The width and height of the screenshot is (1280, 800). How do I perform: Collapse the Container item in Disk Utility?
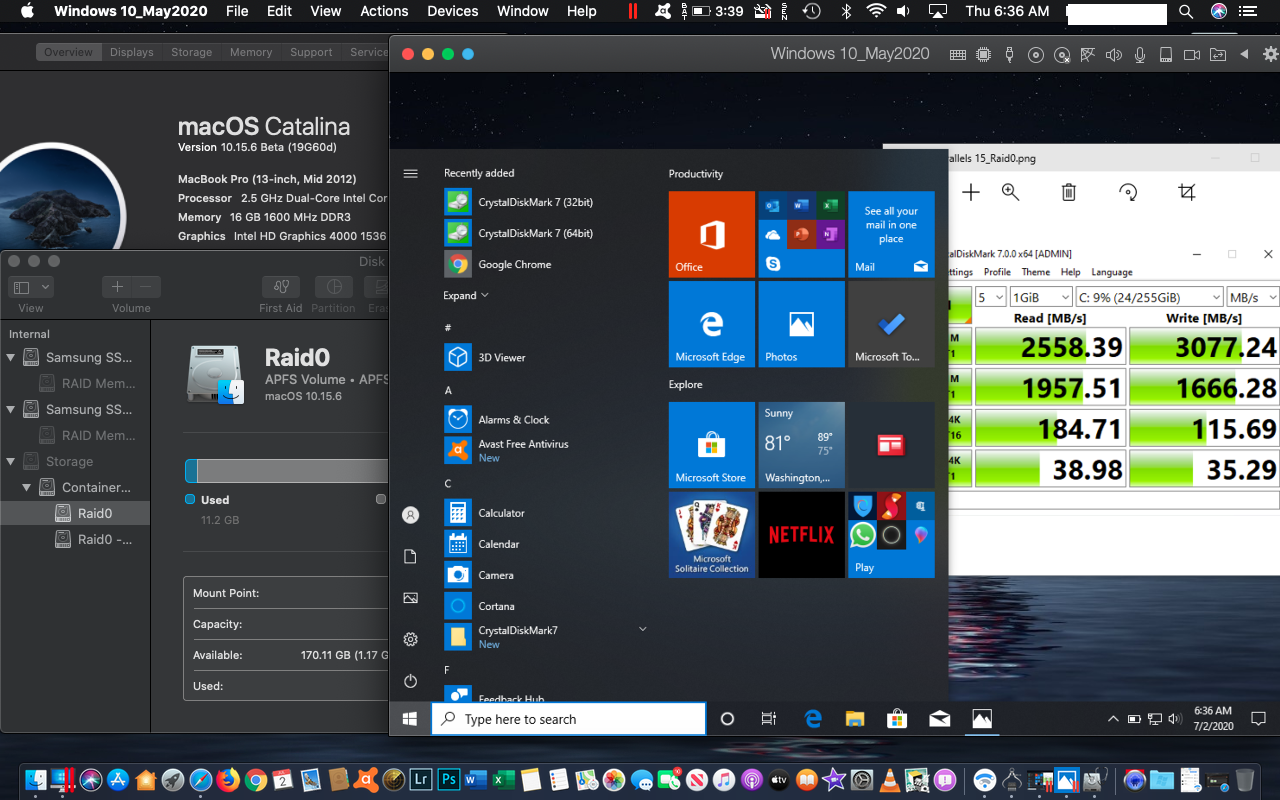pos(28,487)
